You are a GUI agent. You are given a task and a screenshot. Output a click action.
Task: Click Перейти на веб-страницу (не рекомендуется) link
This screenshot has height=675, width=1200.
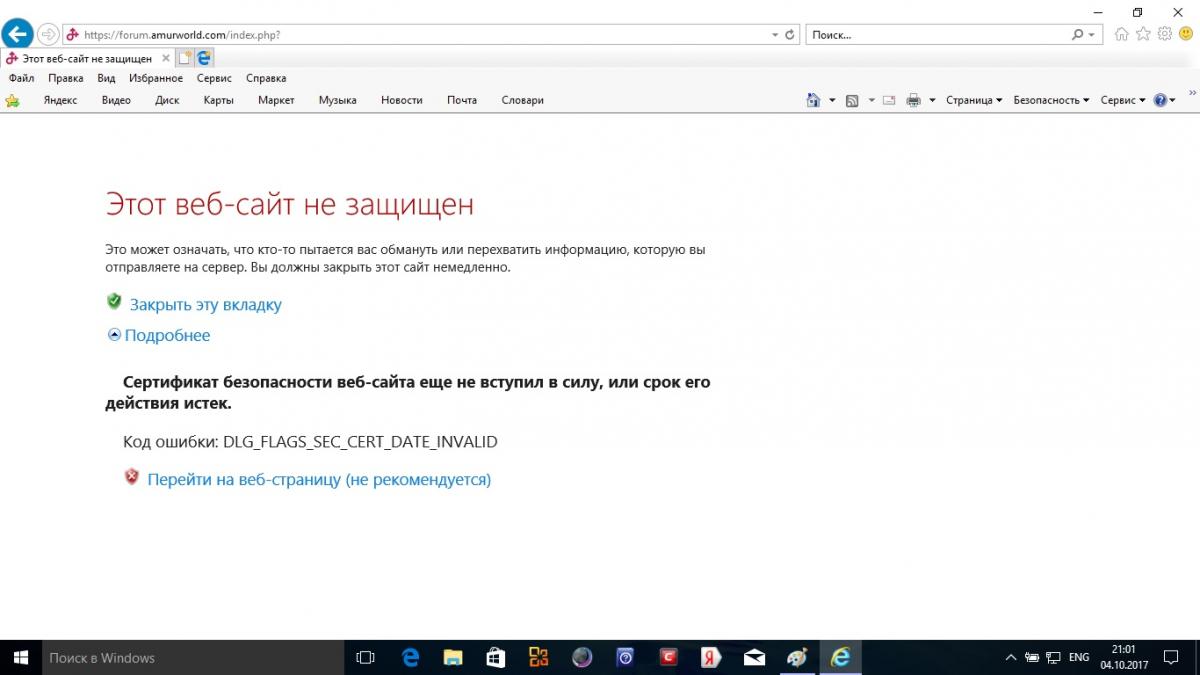coord(318,480)
